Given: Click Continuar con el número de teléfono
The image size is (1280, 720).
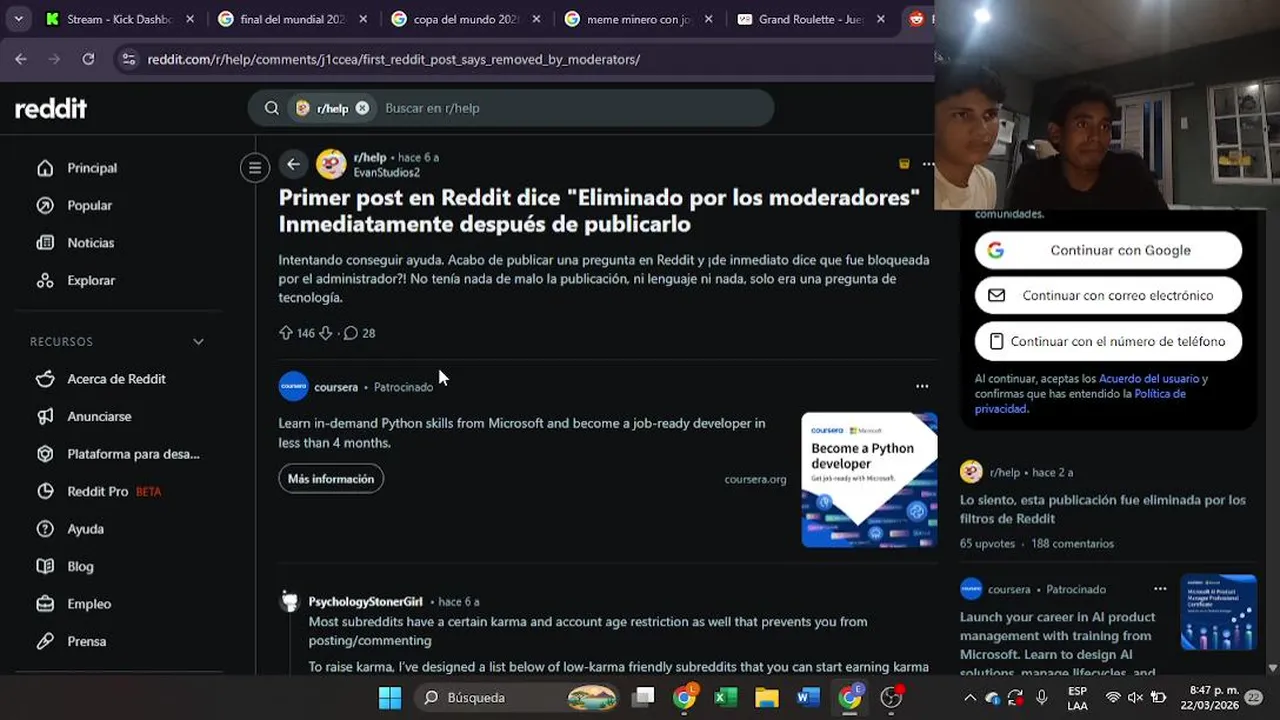Looking at the screenshot, I should click(x=1108, y=341).
